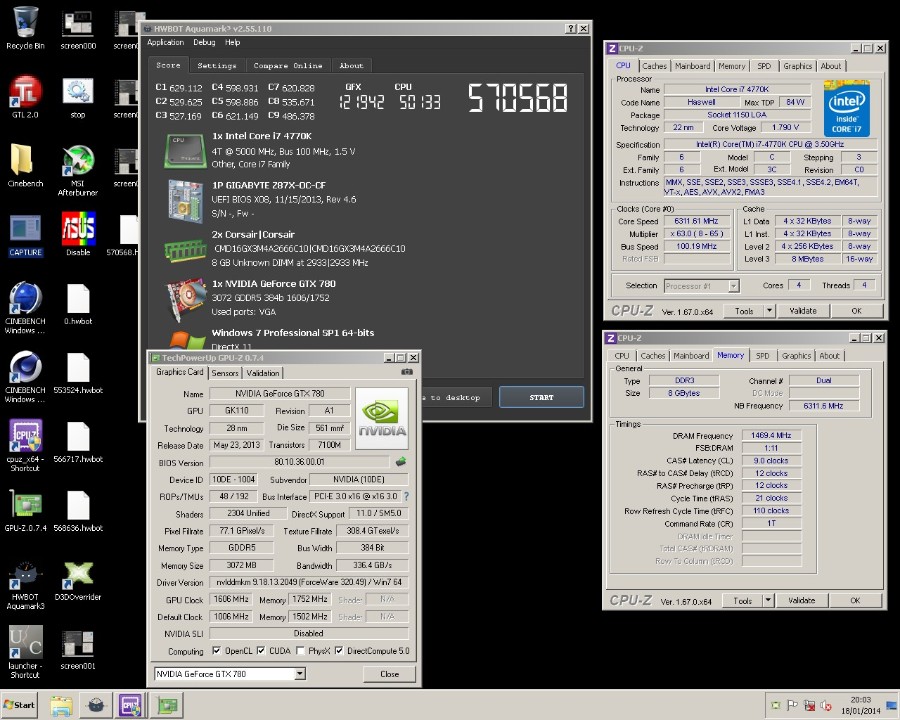
Task: Open the Application menu in Aquamark
Action: pyautogui.click(x=165, y=42)
